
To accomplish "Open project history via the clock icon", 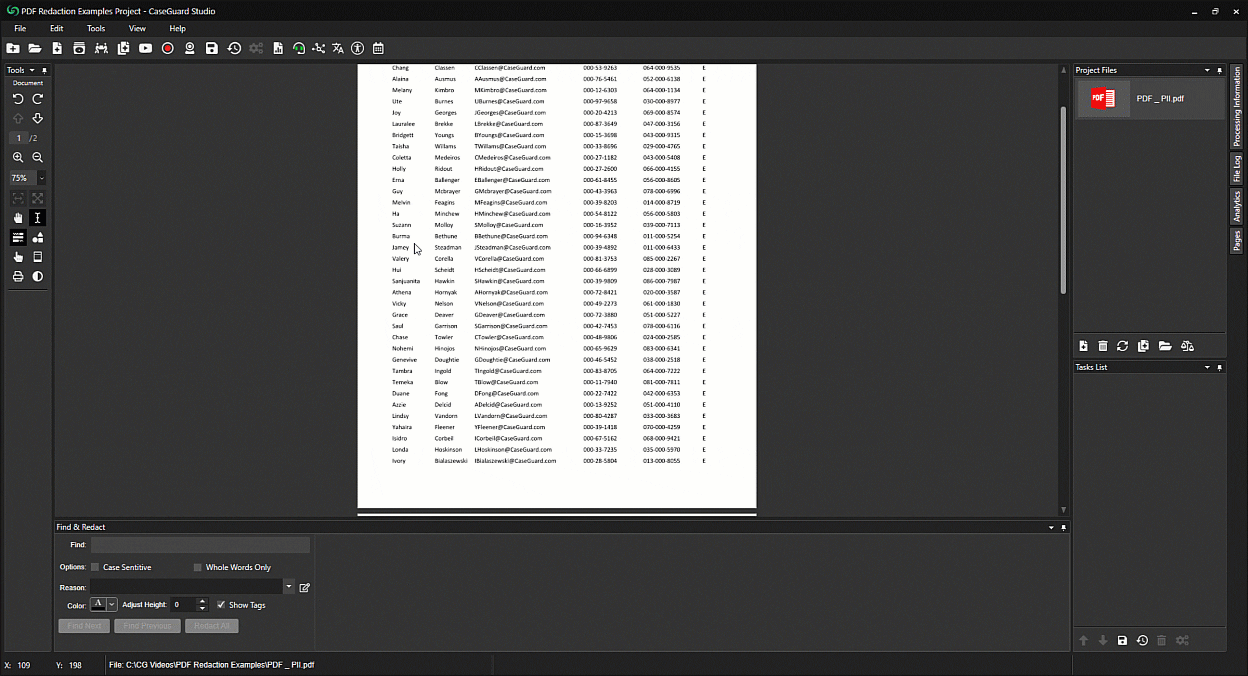I will pyautogui.click(x=234, y=48).
